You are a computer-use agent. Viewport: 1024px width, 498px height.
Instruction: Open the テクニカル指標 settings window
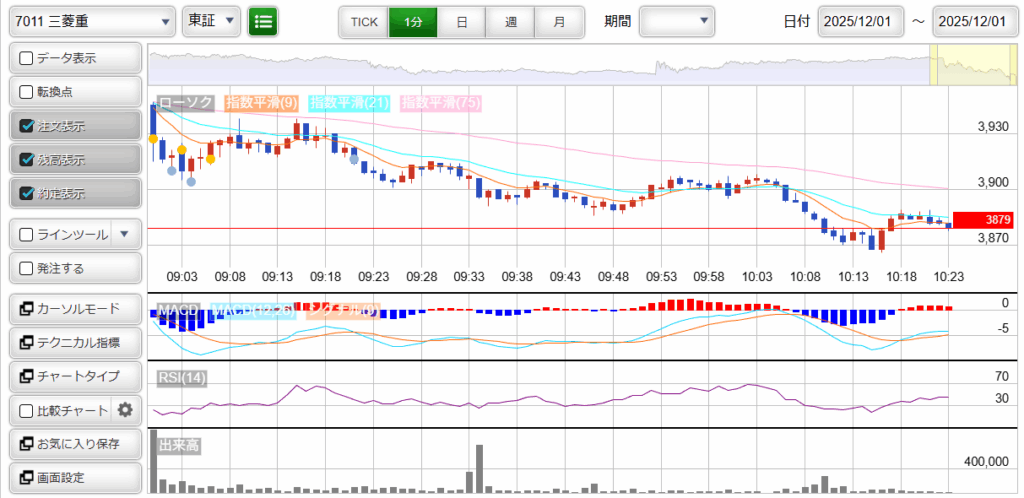click(x=74, y=343)
